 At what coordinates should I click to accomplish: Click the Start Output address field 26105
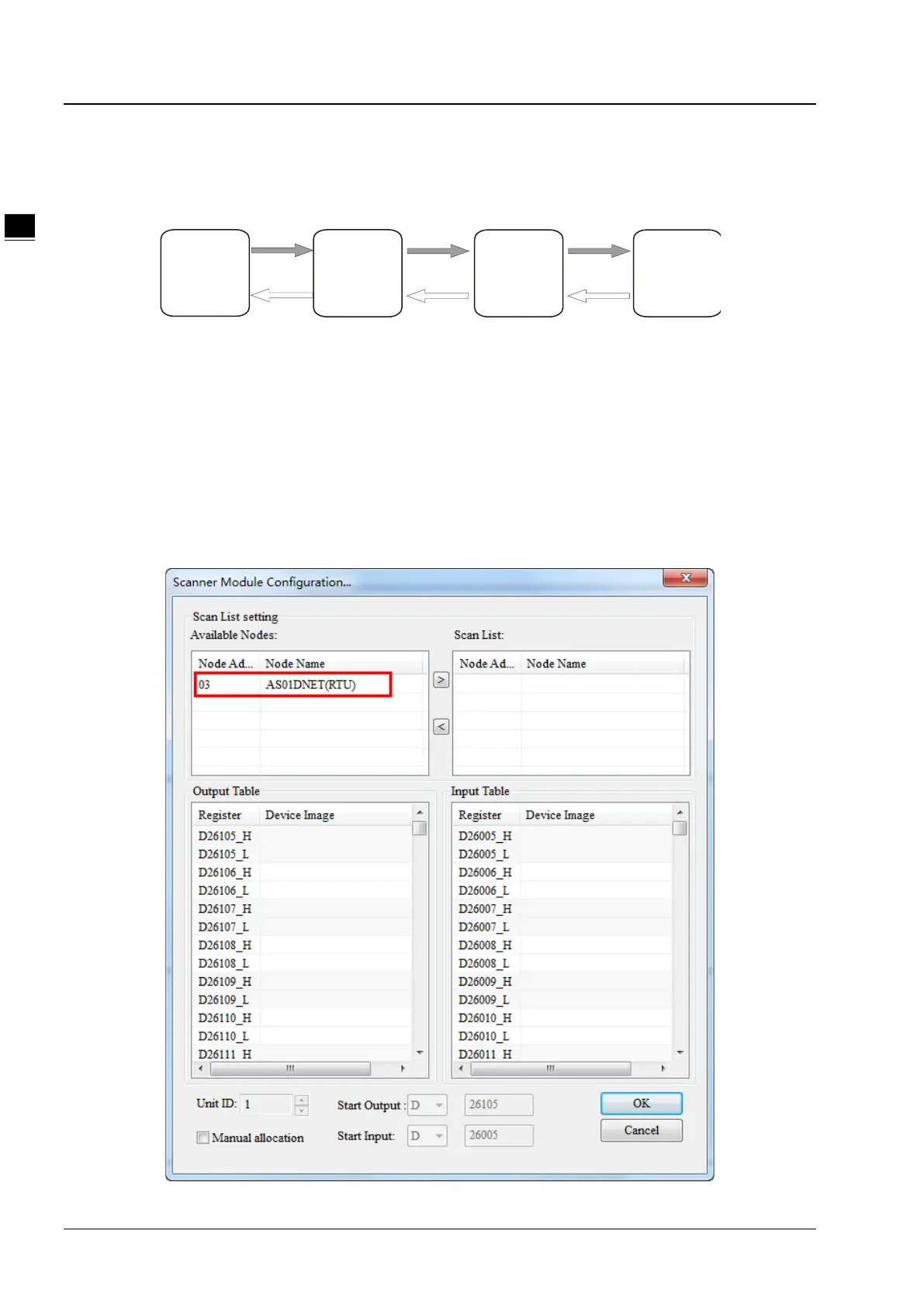pyautogui.click(x=499, y=1104)
